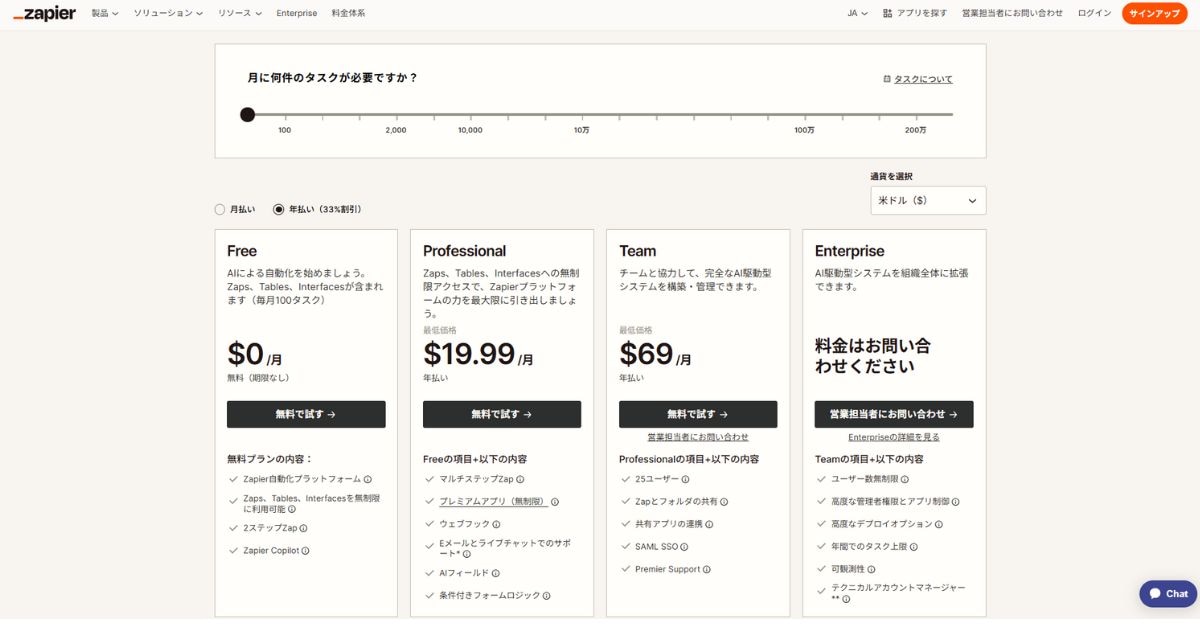
Task: Click the grid icon beside アプリを探す
Action: (887, 13)
